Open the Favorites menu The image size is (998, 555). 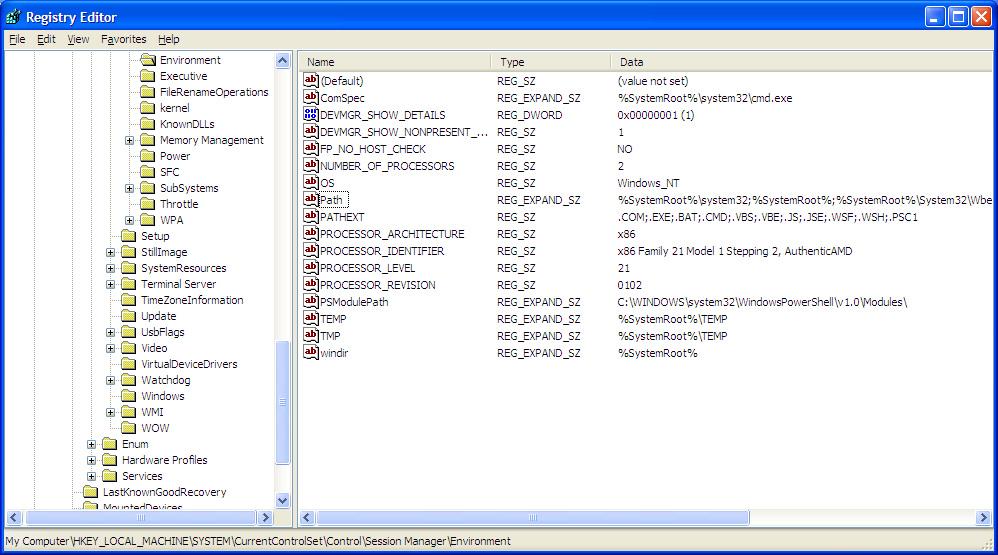pyautogui.click(x=123, y=39)
